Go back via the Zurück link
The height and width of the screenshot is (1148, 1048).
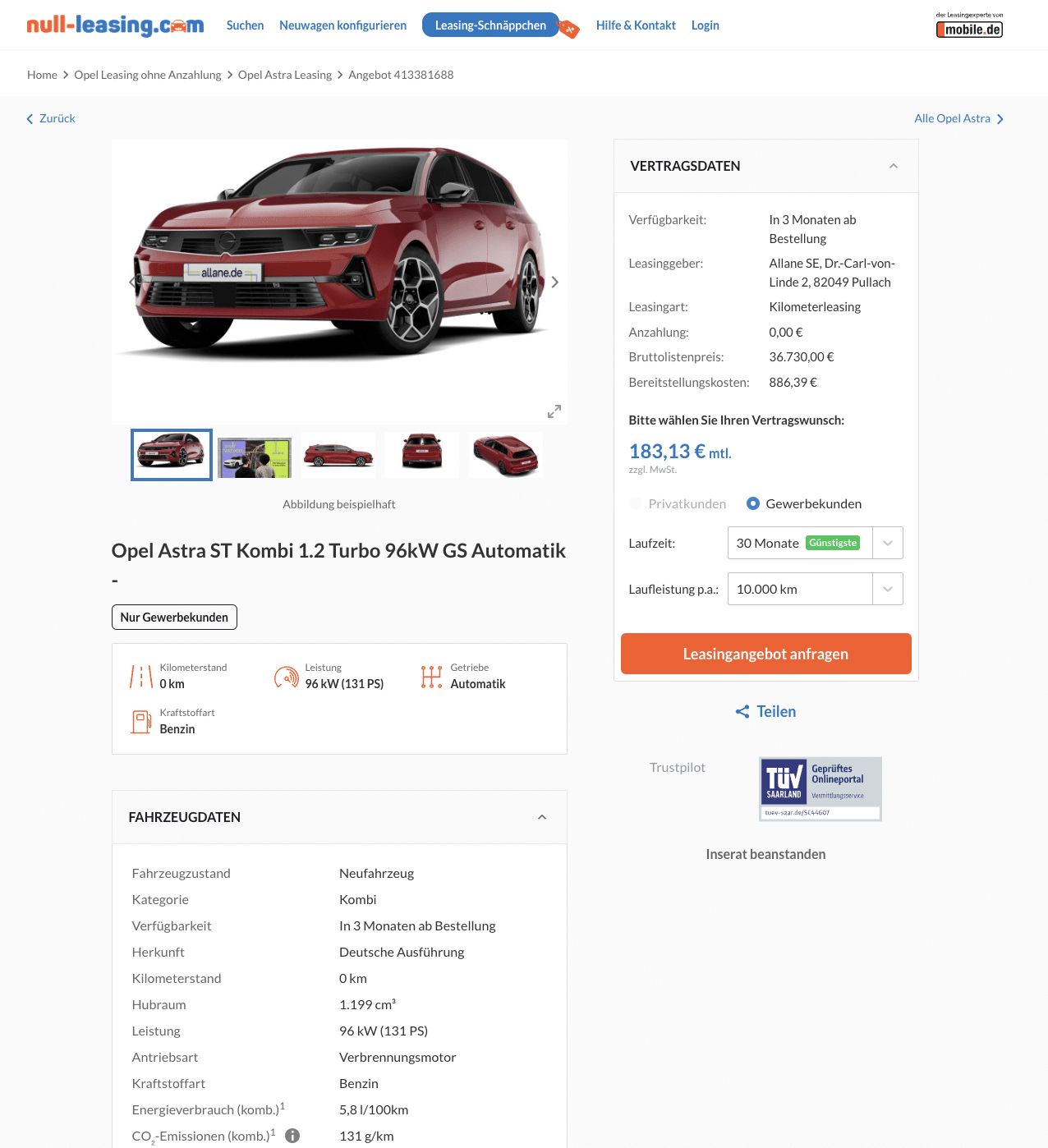point(51,118)
